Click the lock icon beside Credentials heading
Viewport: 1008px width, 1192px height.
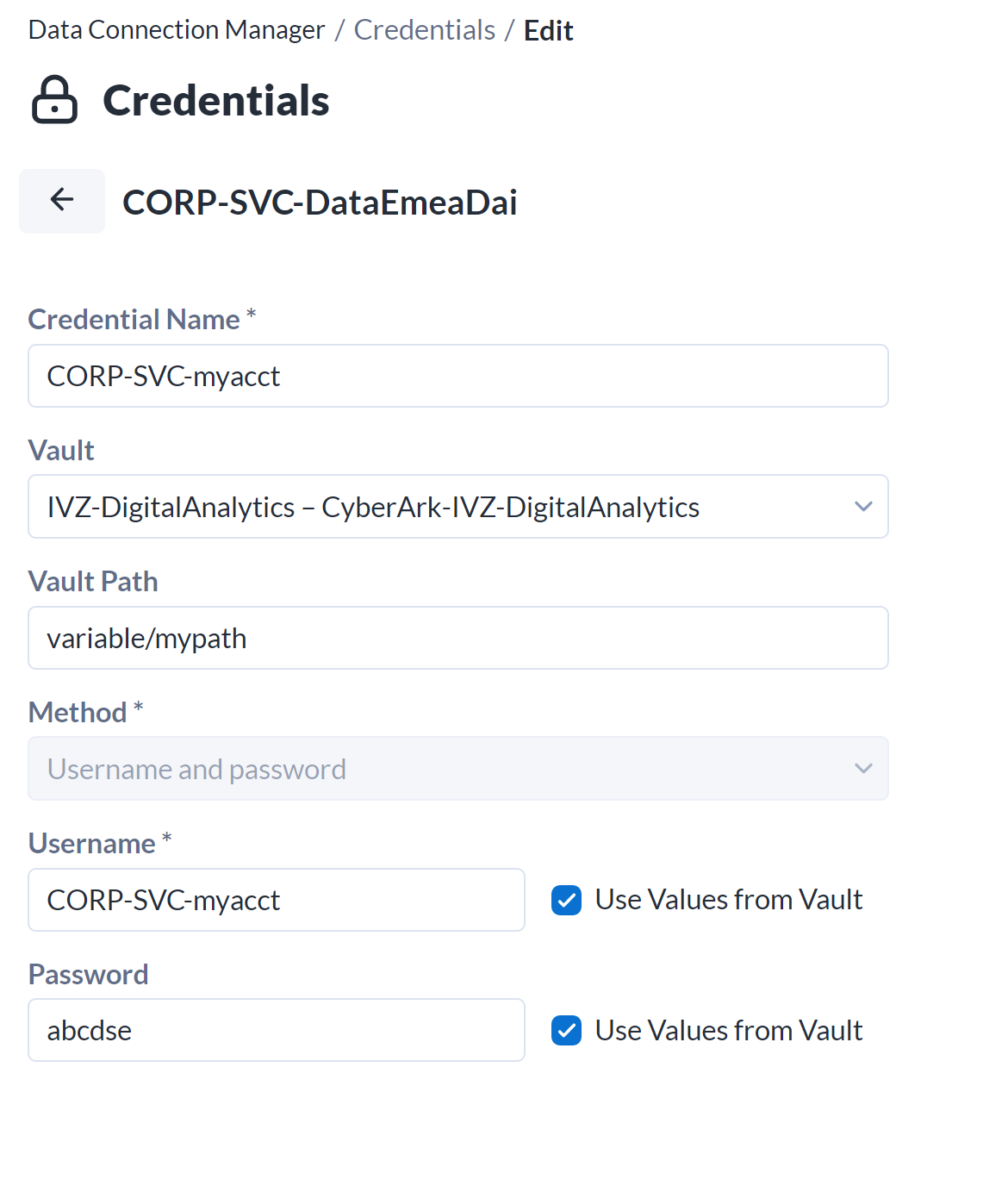click(x=53, y=99)
